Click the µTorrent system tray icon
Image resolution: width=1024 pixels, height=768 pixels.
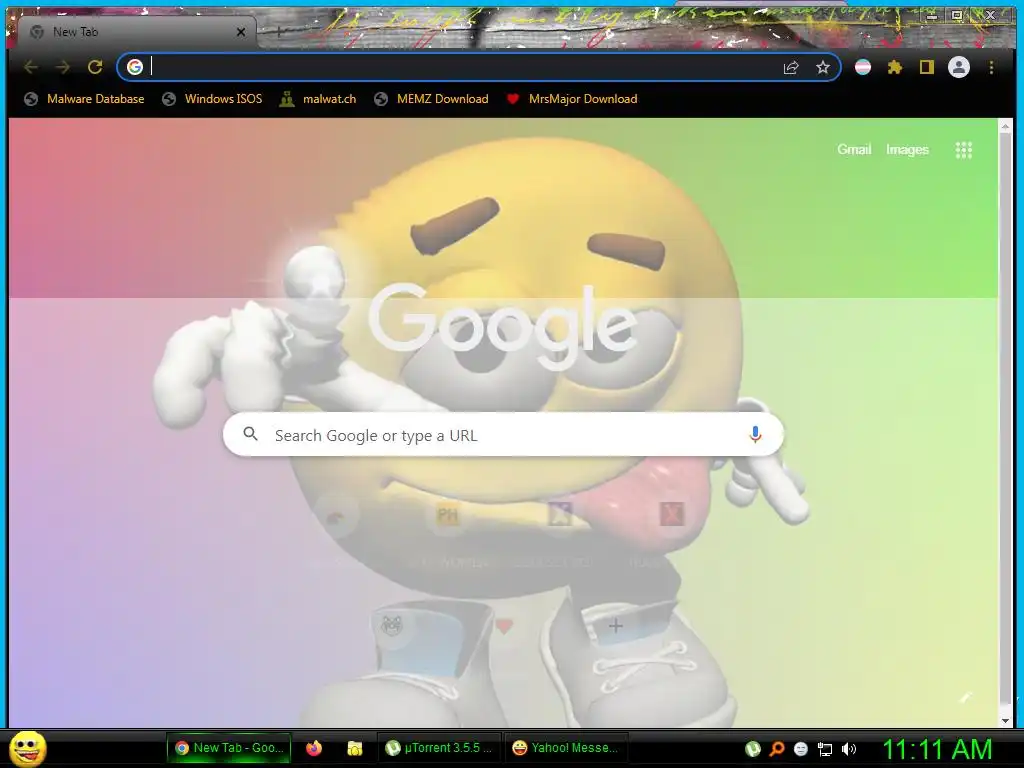click(753, 748)
